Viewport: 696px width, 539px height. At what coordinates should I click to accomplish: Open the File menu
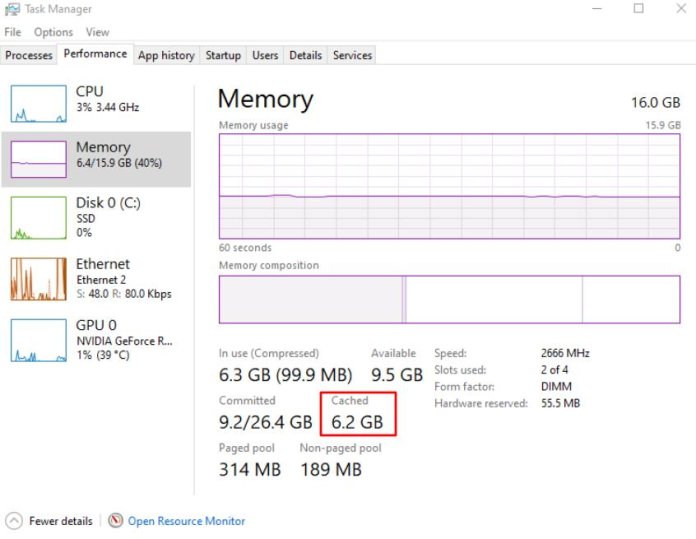pyautogui.click(x=12, y=32)
